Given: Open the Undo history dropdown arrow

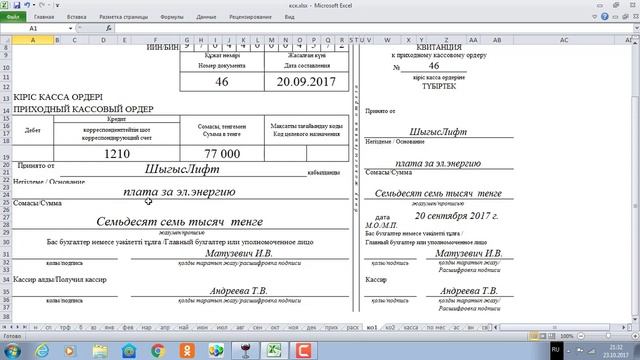Looking at the screenshot, I should (x=33, y=5).
